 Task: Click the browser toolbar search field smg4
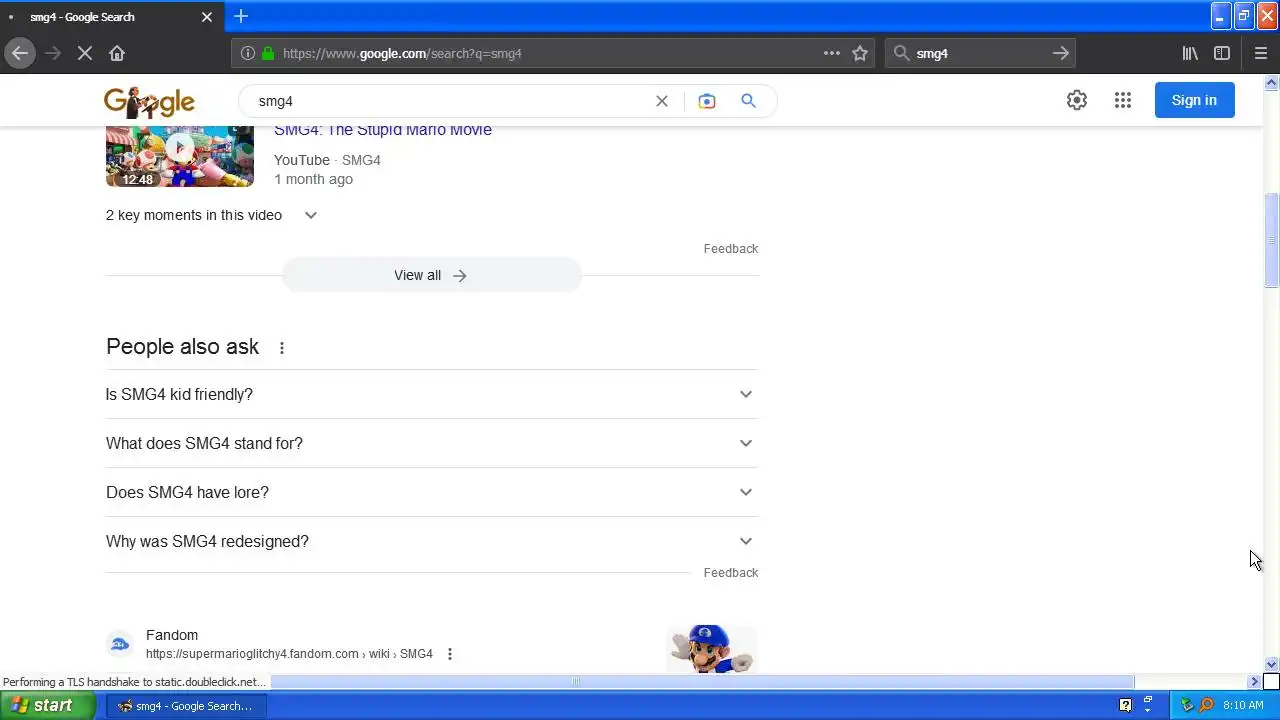click(x=980, y=53)
